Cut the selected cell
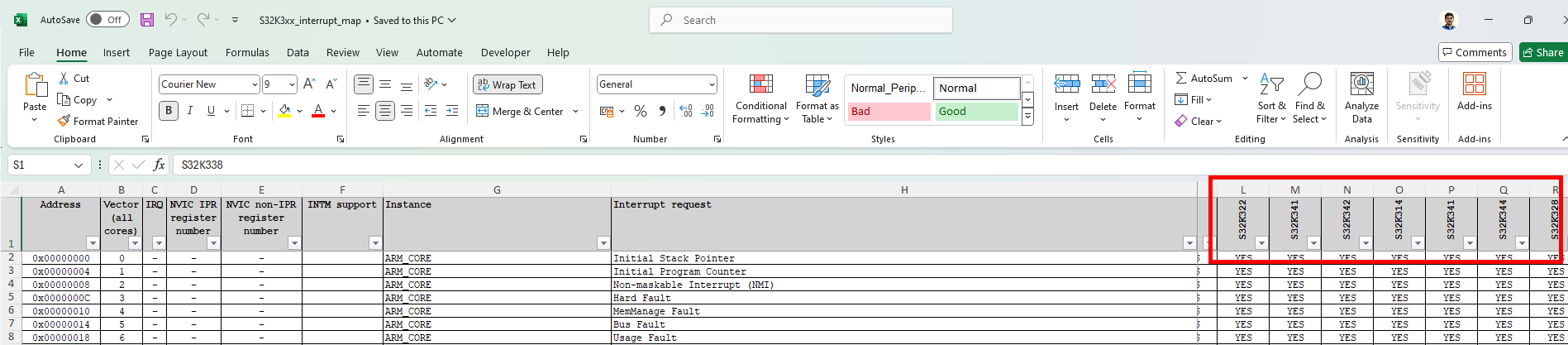Screen dimensions: 1568x345 [74, 79]
